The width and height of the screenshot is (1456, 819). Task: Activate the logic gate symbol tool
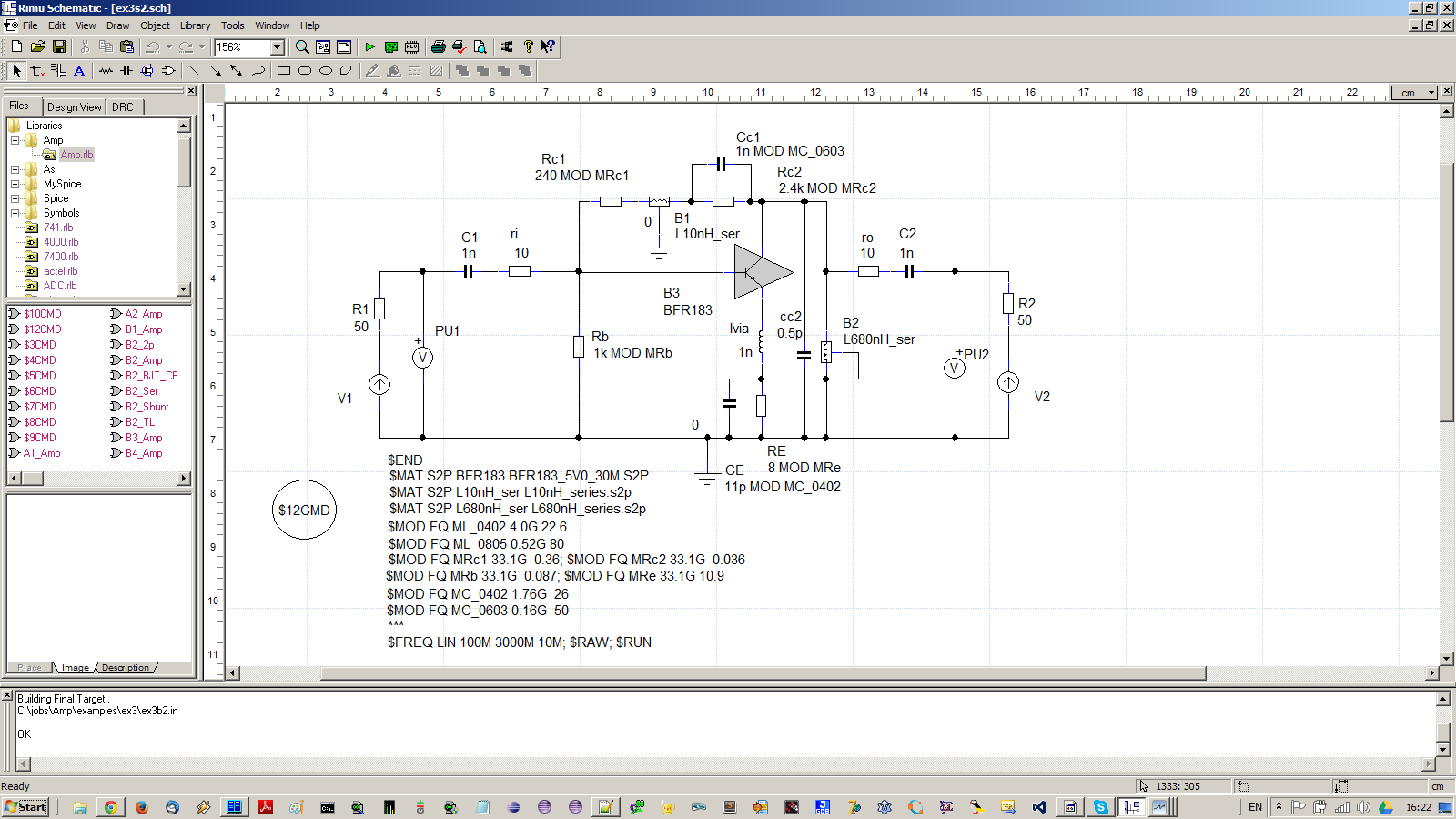[x=168, y=70]
